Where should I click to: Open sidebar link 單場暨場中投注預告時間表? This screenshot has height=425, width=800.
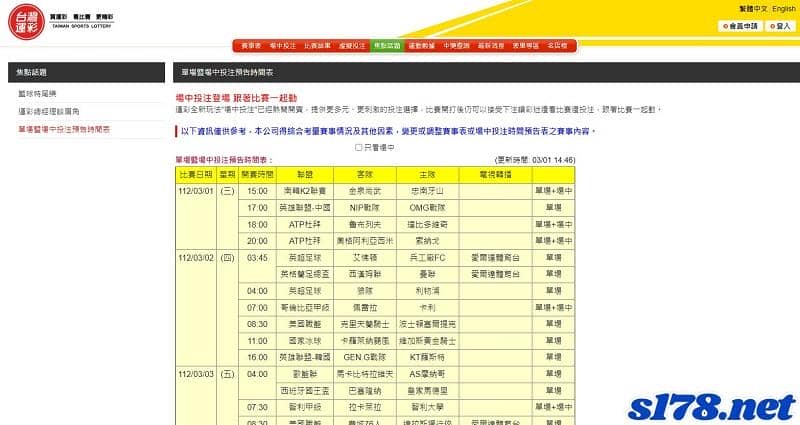pos(64,130)
